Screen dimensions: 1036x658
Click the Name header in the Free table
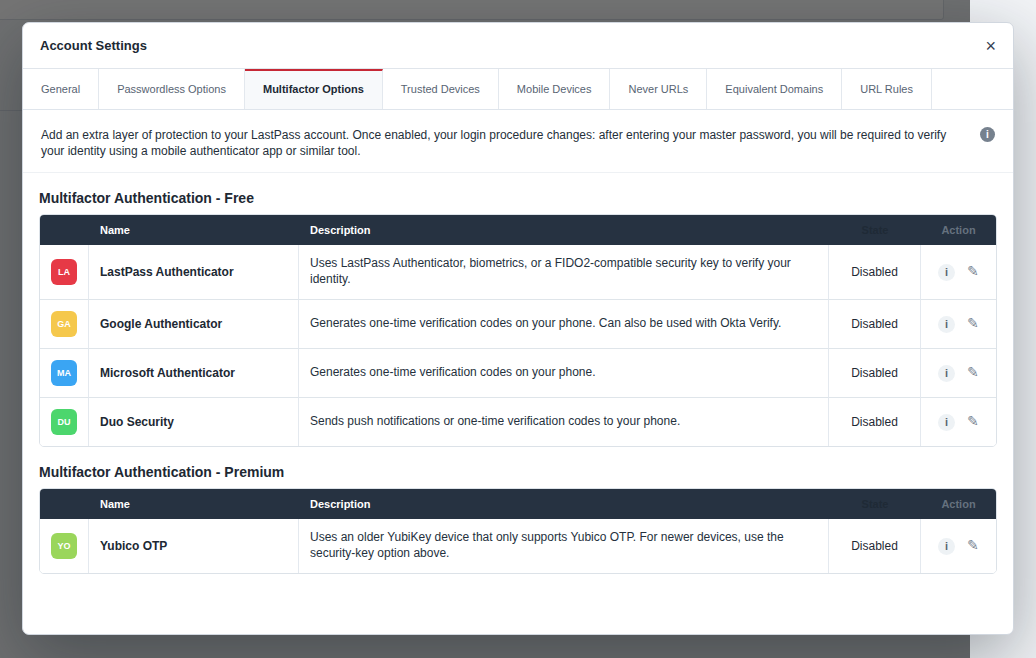click(115, 231)
